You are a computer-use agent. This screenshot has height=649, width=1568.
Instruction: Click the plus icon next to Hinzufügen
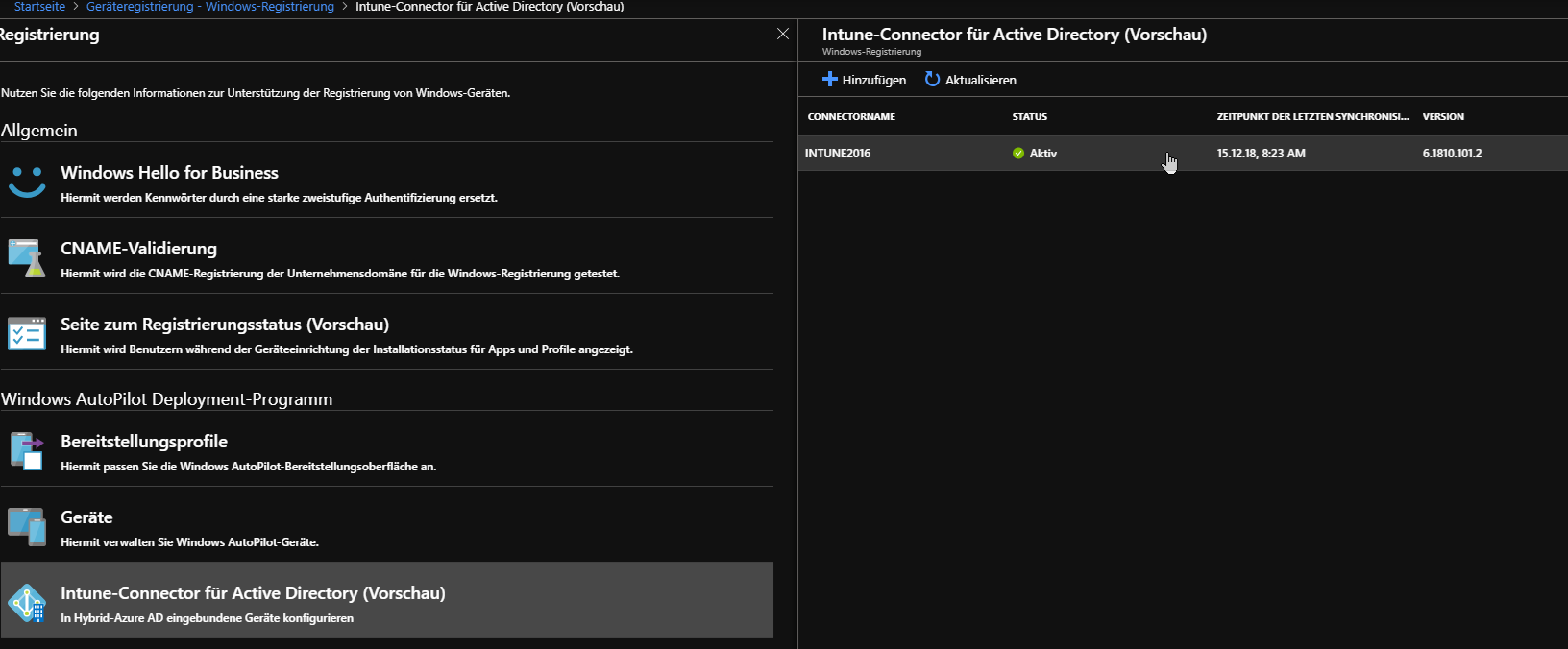830,79
